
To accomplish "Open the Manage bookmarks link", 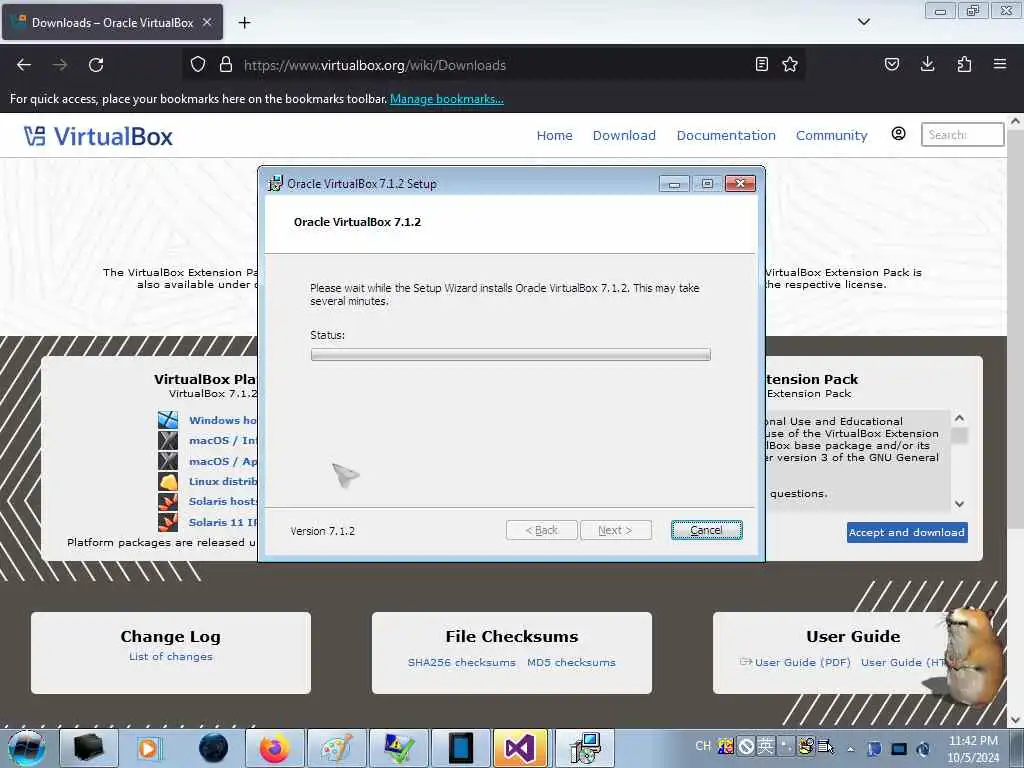I will (447, 99).
